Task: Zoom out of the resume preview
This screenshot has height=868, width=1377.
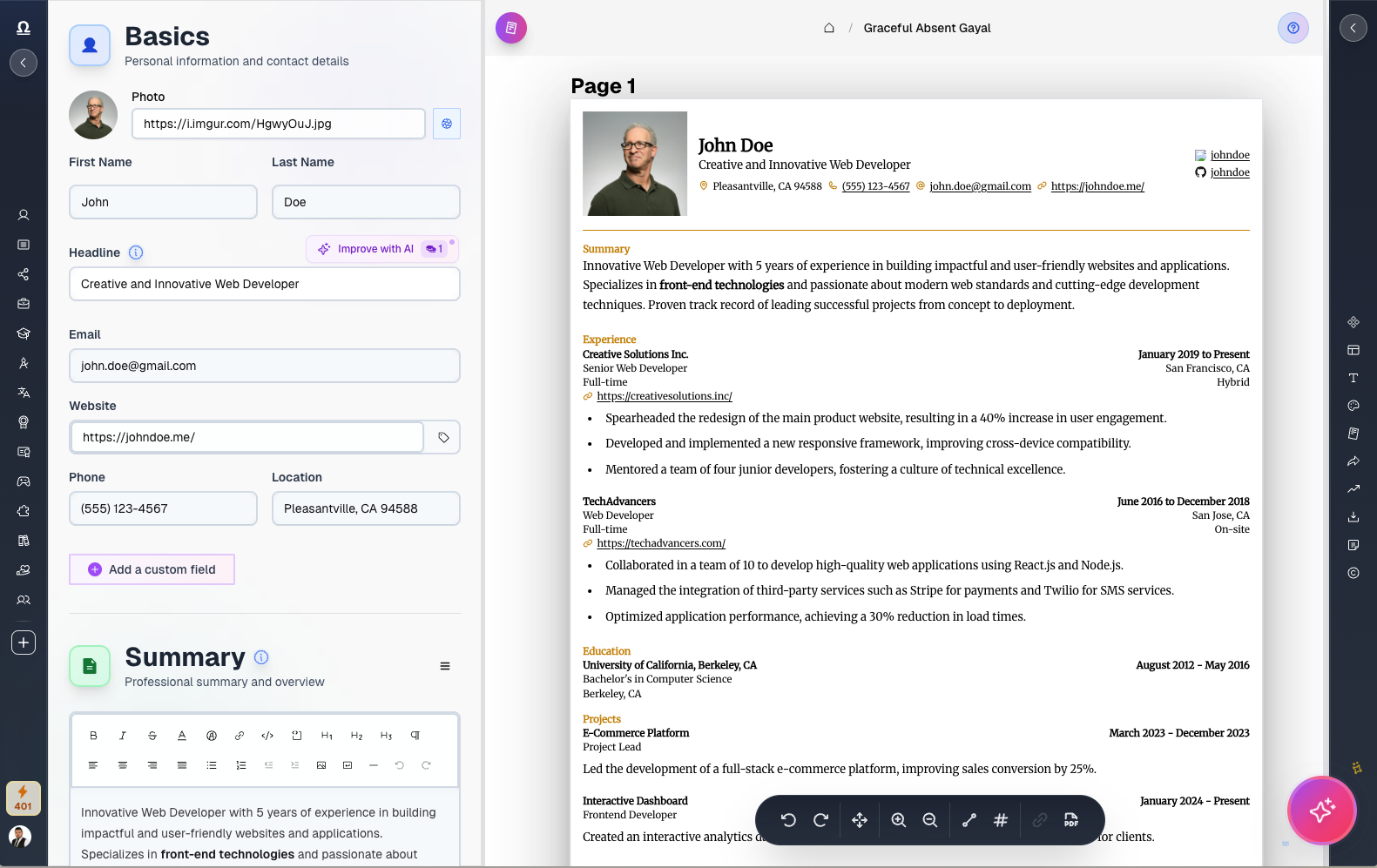Action: coord(930,820)
